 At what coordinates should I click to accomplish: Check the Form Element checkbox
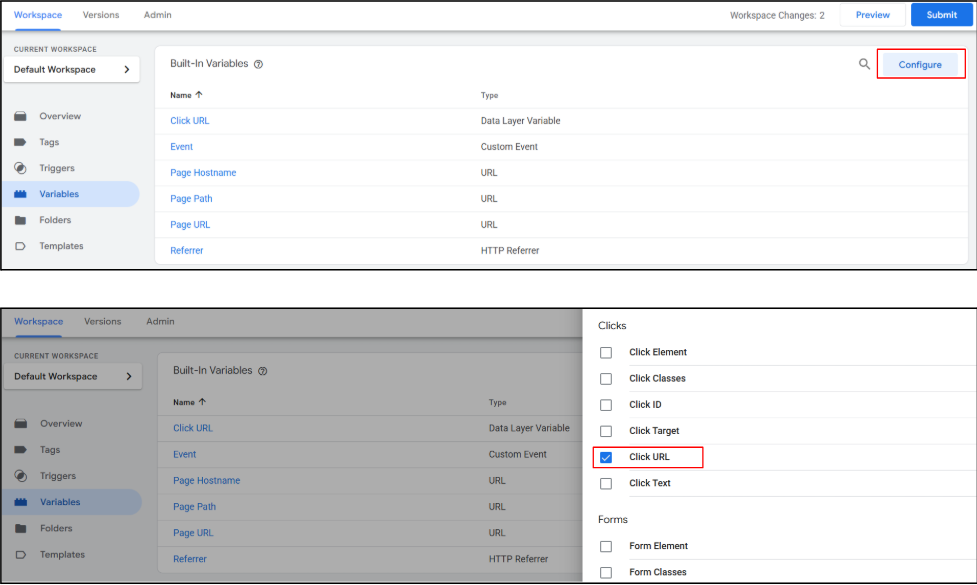point(606,547)
